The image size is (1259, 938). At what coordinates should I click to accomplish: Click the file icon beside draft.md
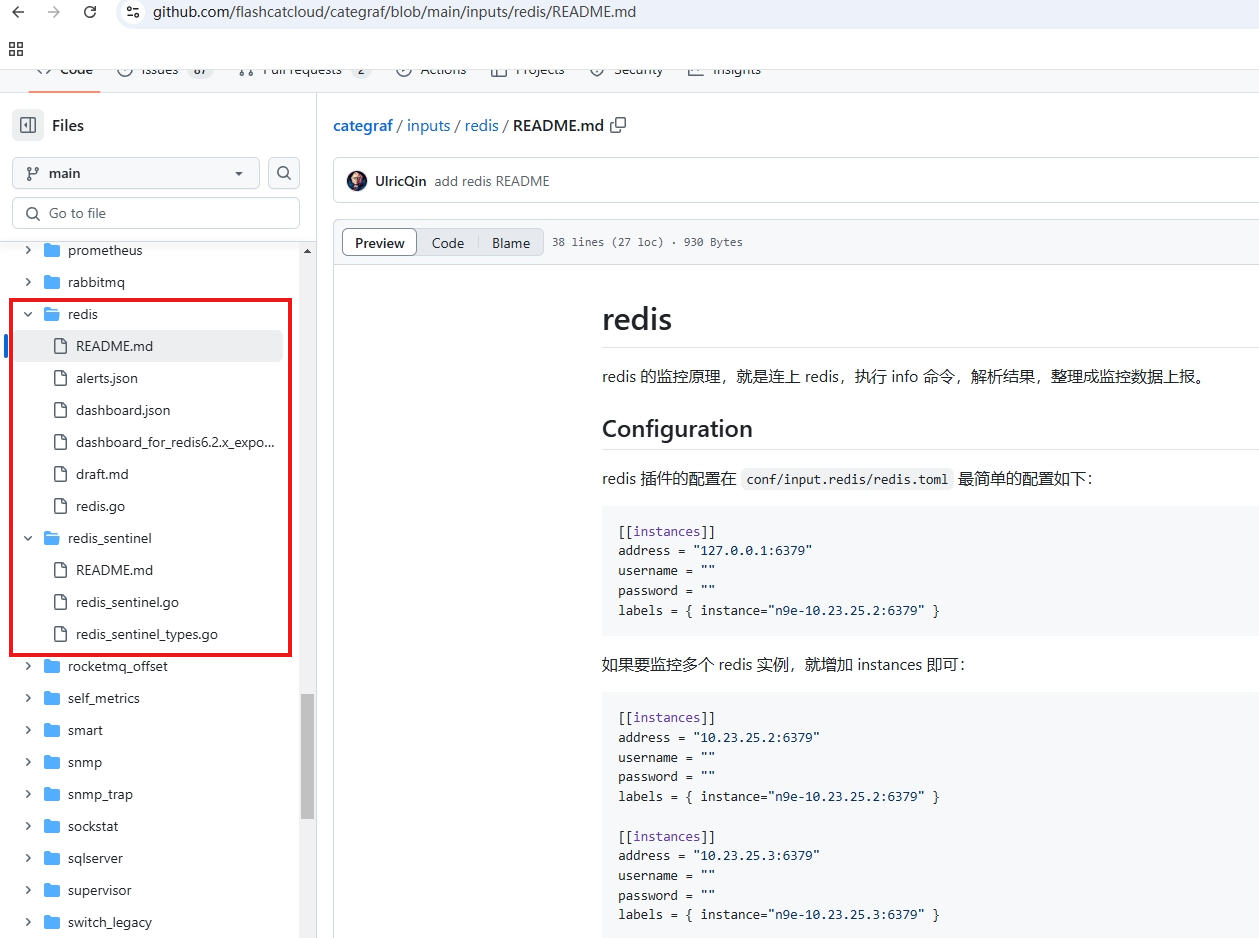click(60, 474)
